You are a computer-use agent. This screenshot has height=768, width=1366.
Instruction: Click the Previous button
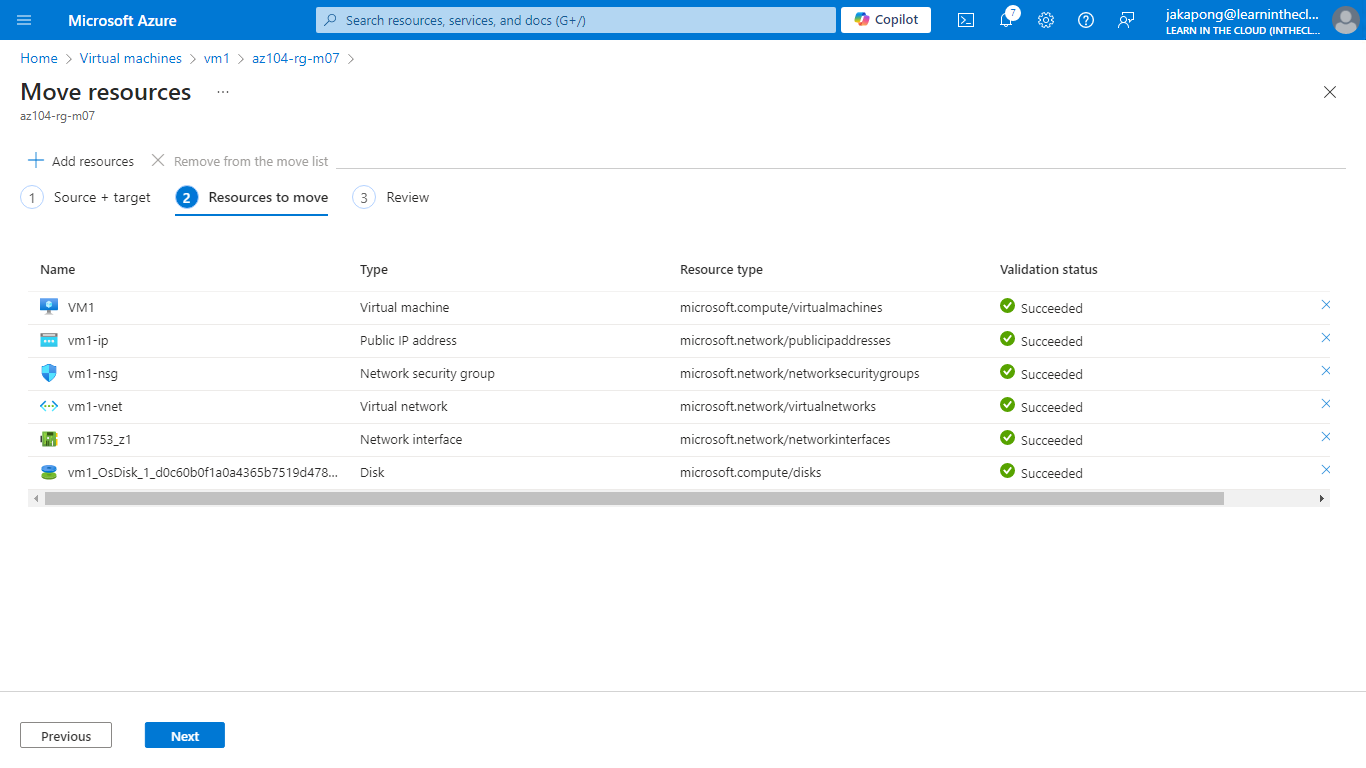tap(66, 736)
